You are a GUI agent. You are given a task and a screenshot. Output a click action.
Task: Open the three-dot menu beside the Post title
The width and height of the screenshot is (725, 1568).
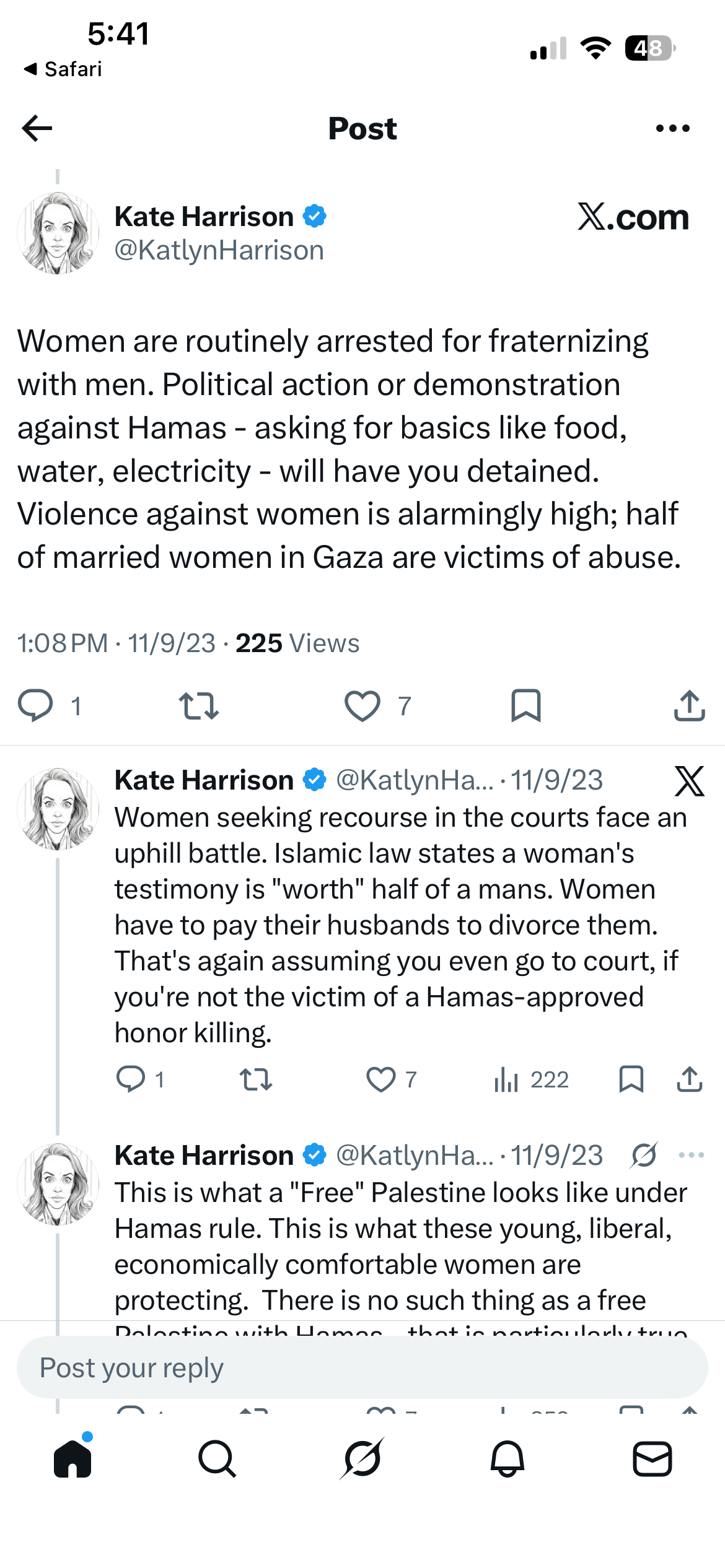pyautogui.click(x=672, y=128)
